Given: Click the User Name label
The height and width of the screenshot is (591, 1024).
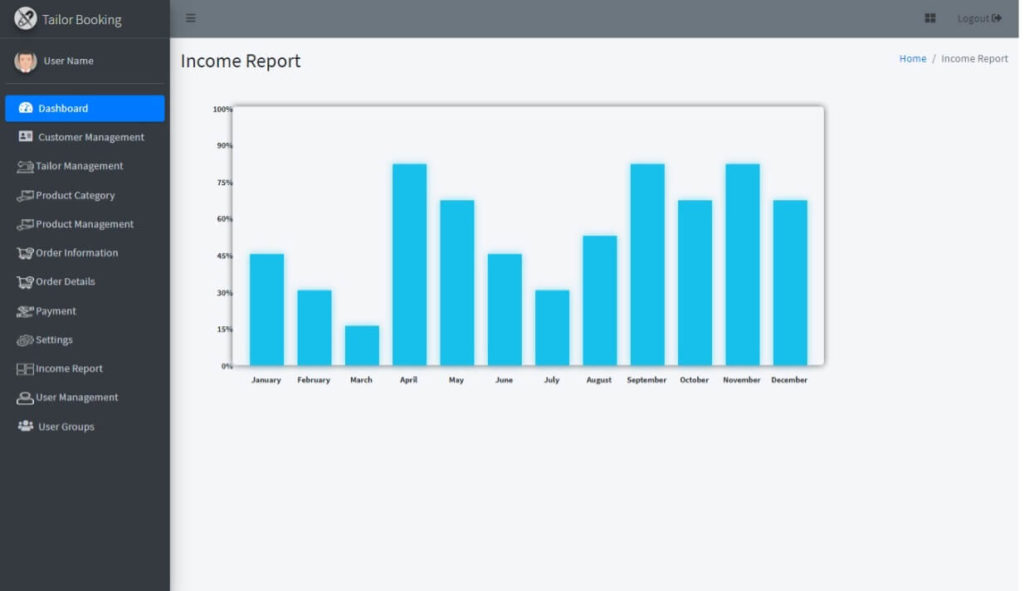Looking at the screenshot, I should 69,60.
